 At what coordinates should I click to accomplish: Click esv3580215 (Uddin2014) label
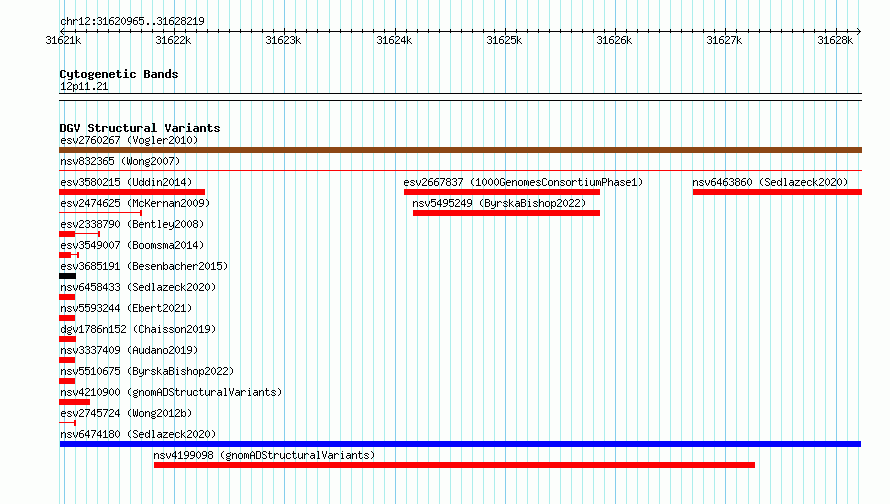tap(126, 182)
